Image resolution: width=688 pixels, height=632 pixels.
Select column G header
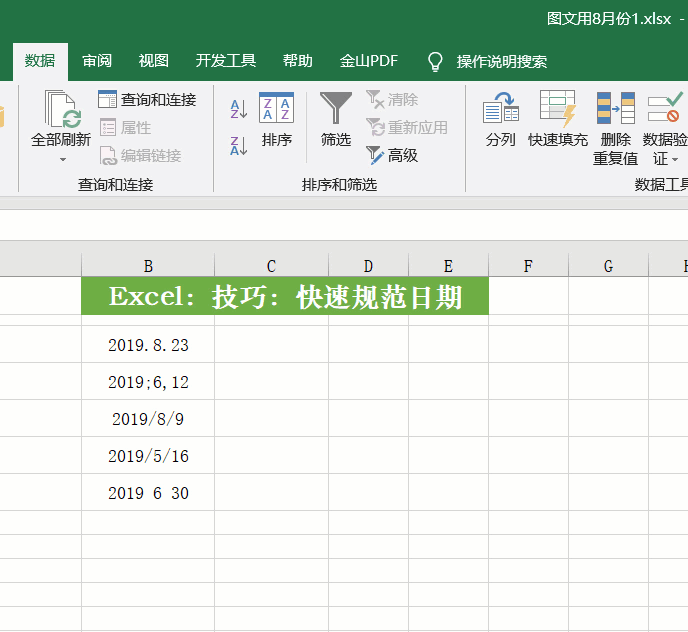tap(608, 266)
